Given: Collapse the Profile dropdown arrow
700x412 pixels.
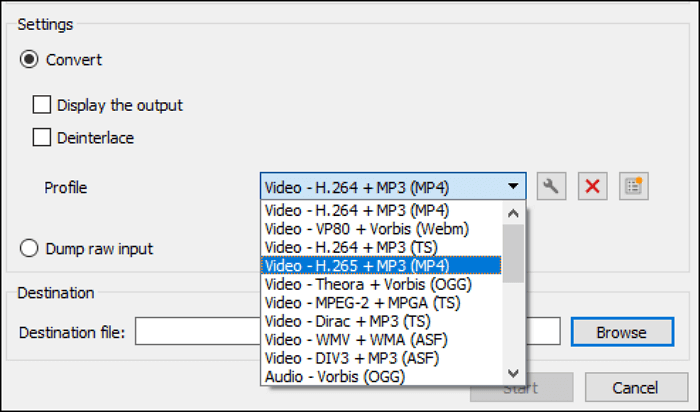Looking at the screenshot, I should click(x=512, y=186).
